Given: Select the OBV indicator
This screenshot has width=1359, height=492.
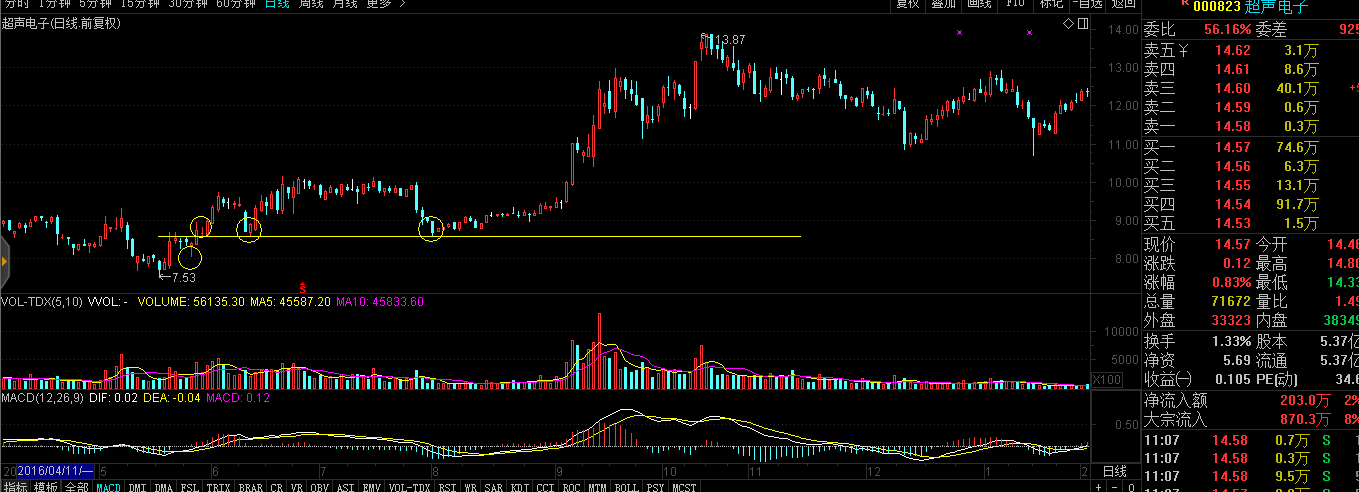Looking at the screenshot, I should [321, 487].
